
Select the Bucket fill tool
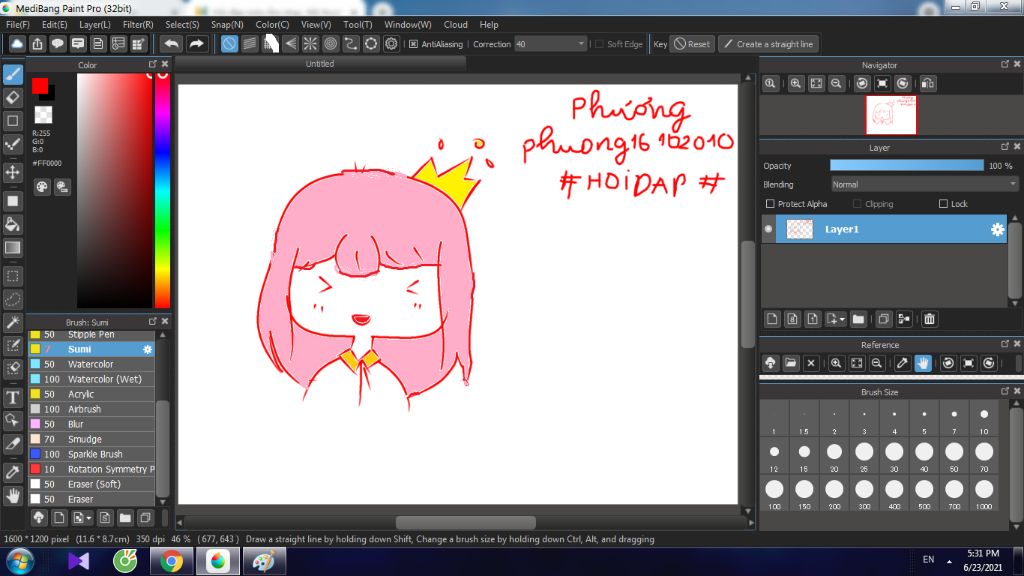click(13, 225)
